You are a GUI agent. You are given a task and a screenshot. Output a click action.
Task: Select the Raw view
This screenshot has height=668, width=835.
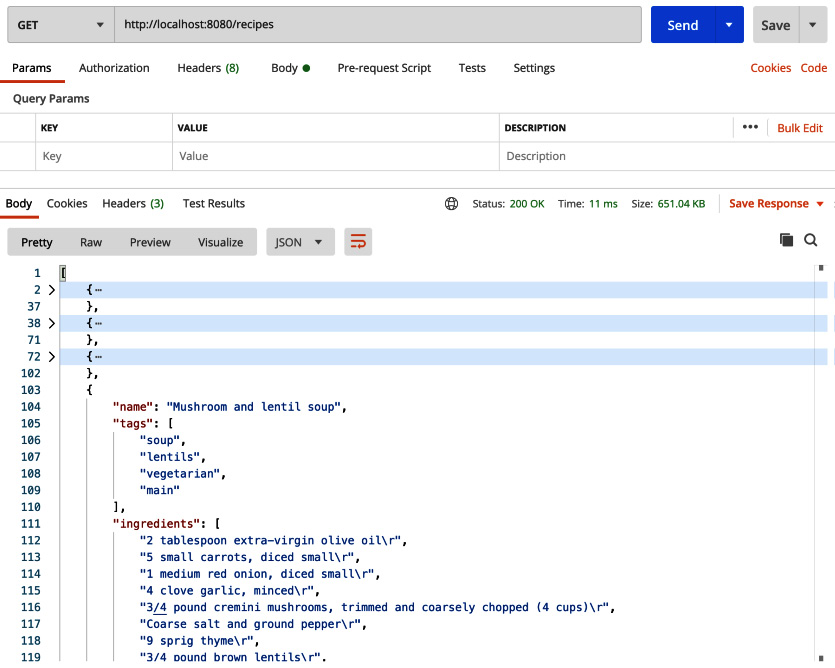(91, 242)
